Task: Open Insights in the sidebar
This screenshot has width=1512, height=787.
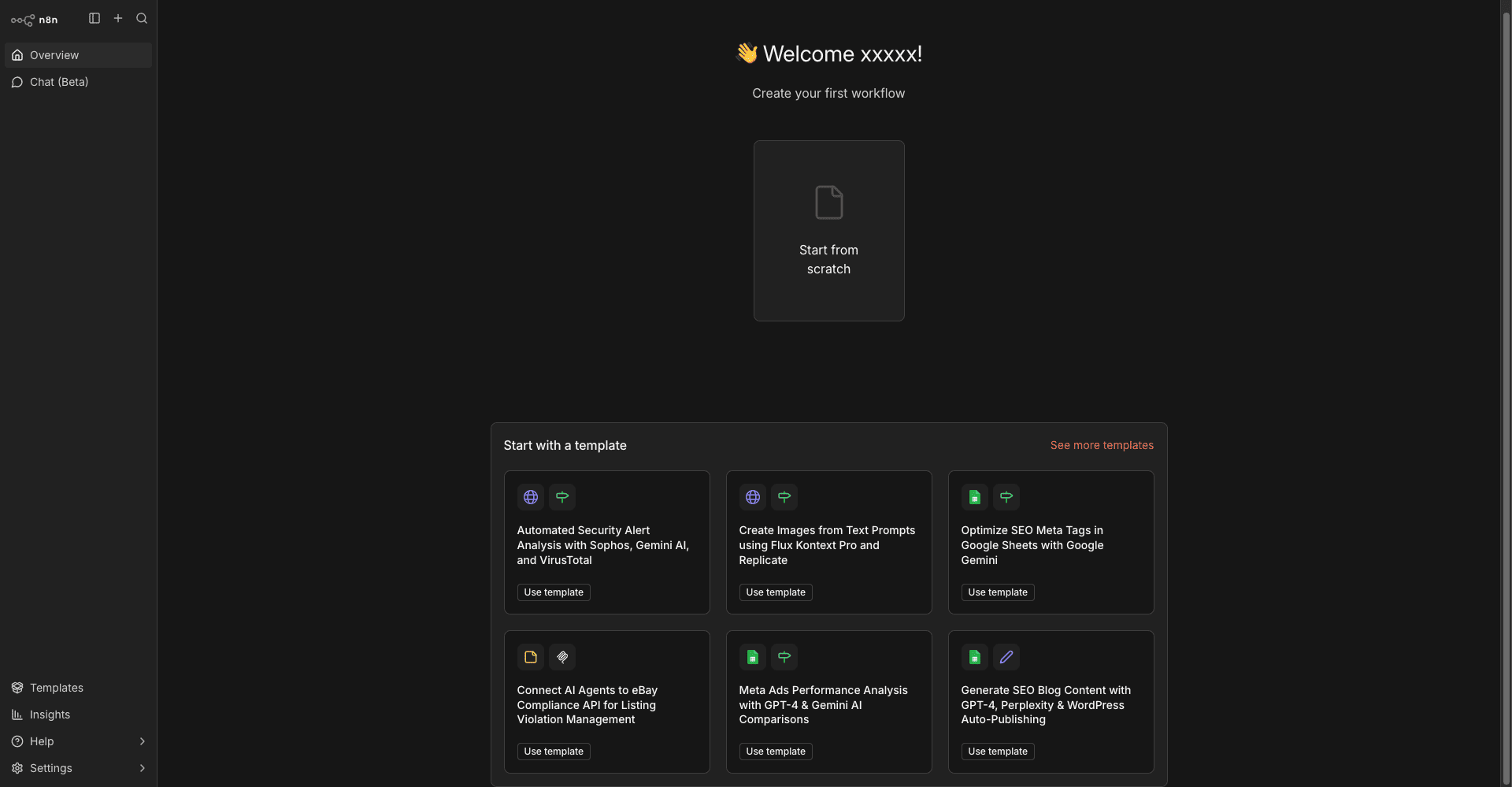Action: (50, 715)
